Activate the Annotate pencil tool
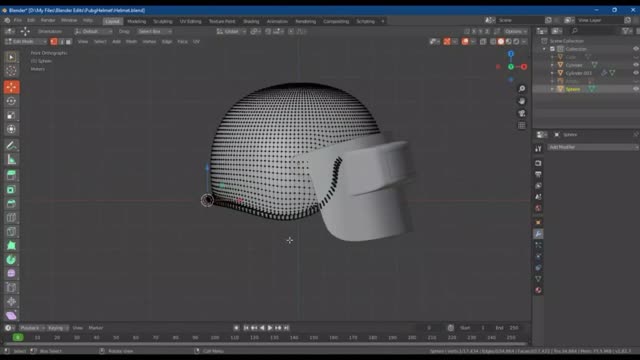640x360 pixels. (x=11, y=146)
